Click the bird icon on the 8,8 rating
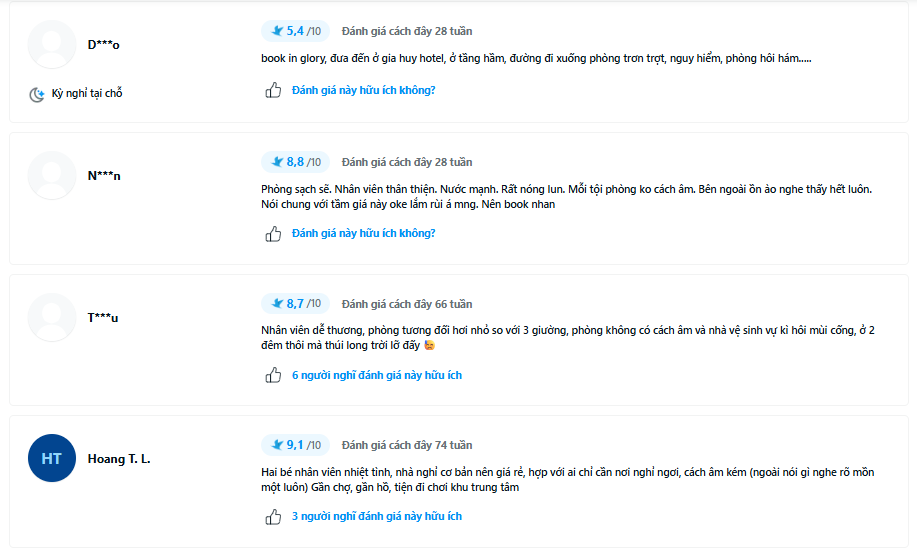The image size is (917, 552). click(x=277, y=162)
